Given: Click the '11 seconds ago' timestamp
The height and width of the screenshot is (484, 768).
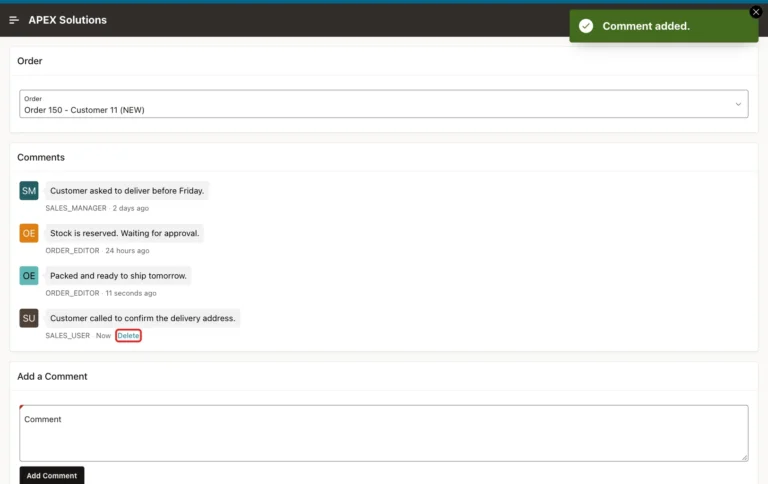Looking at the screenshot, I should [x=131, y=293].
